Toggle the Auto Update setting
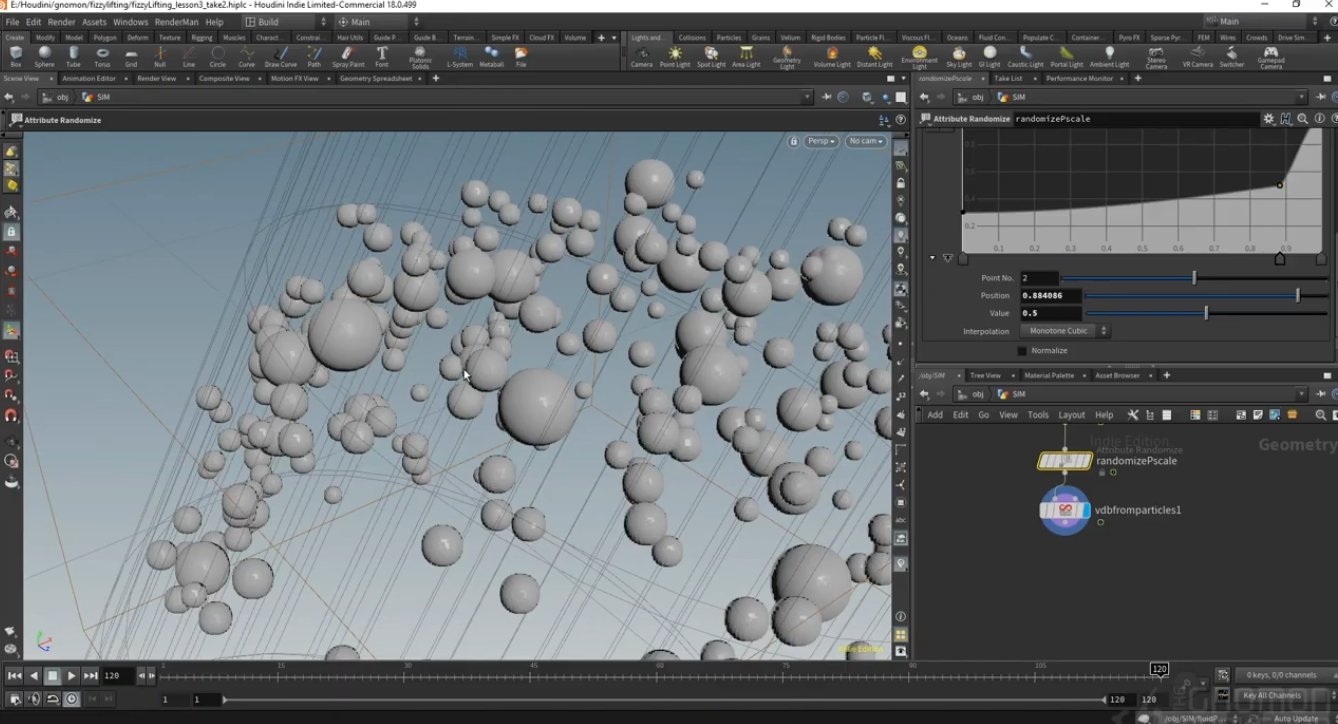 point(1296,718)
